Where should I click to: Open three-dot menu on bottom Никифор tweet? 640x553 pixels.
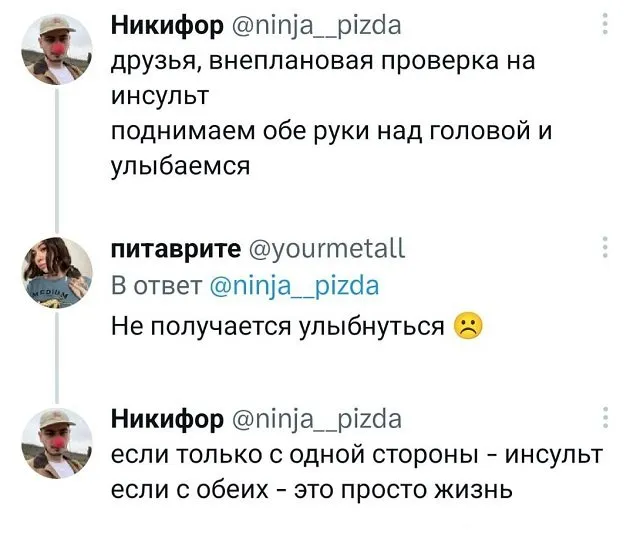click(x=602, y=418)
